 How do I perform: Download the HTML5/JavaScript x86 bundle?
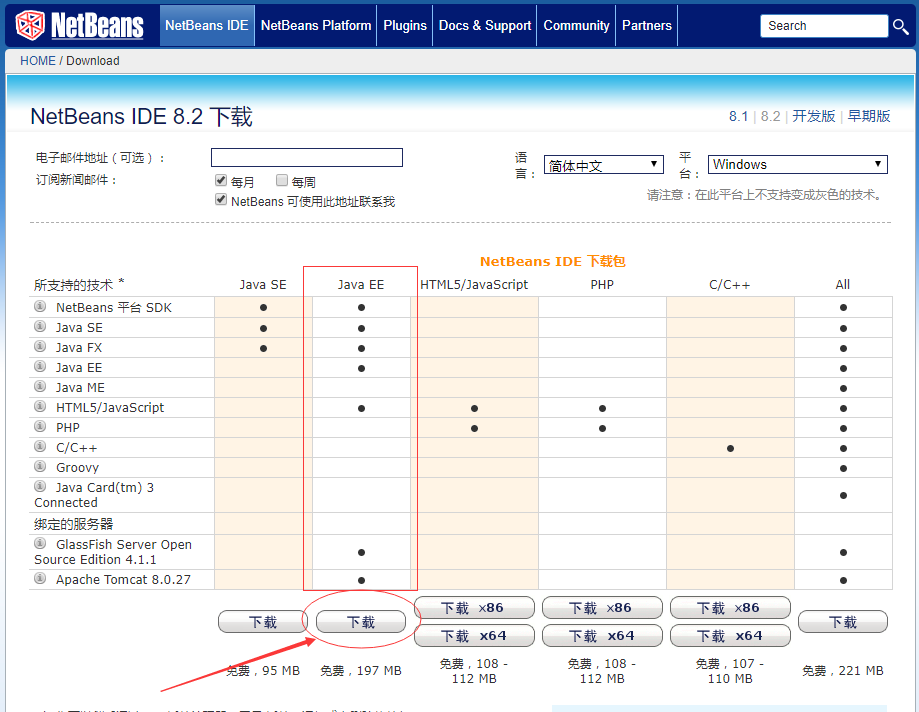474,608
